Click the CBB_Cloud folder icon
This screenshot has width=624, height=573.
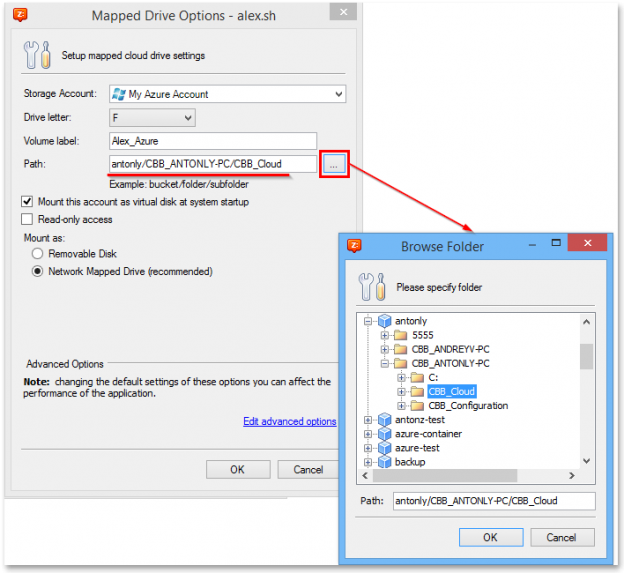click(x=417, y=392)
